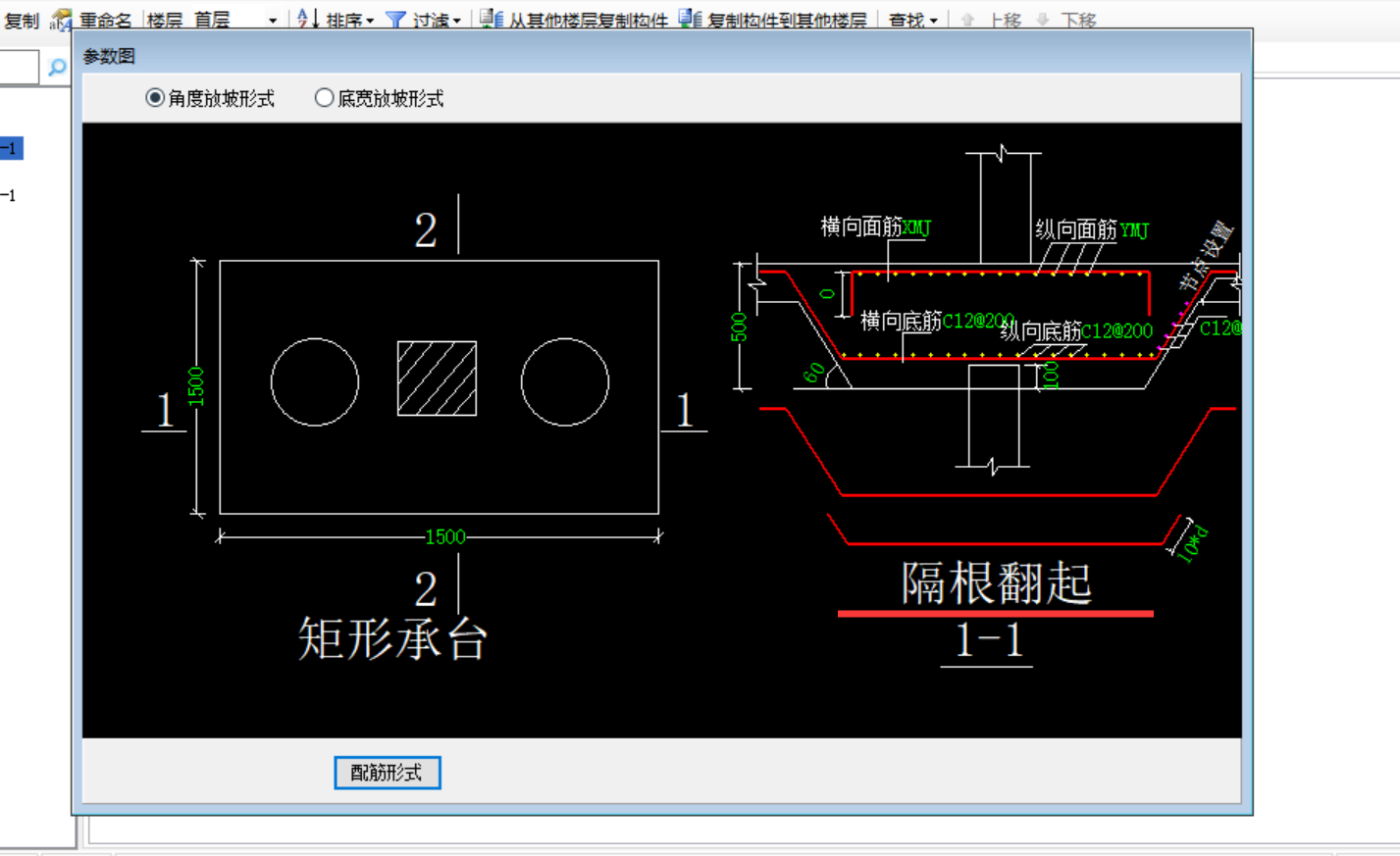Click the 上移 up arrow icon
1400x856 pixels.
pos(967,20)
